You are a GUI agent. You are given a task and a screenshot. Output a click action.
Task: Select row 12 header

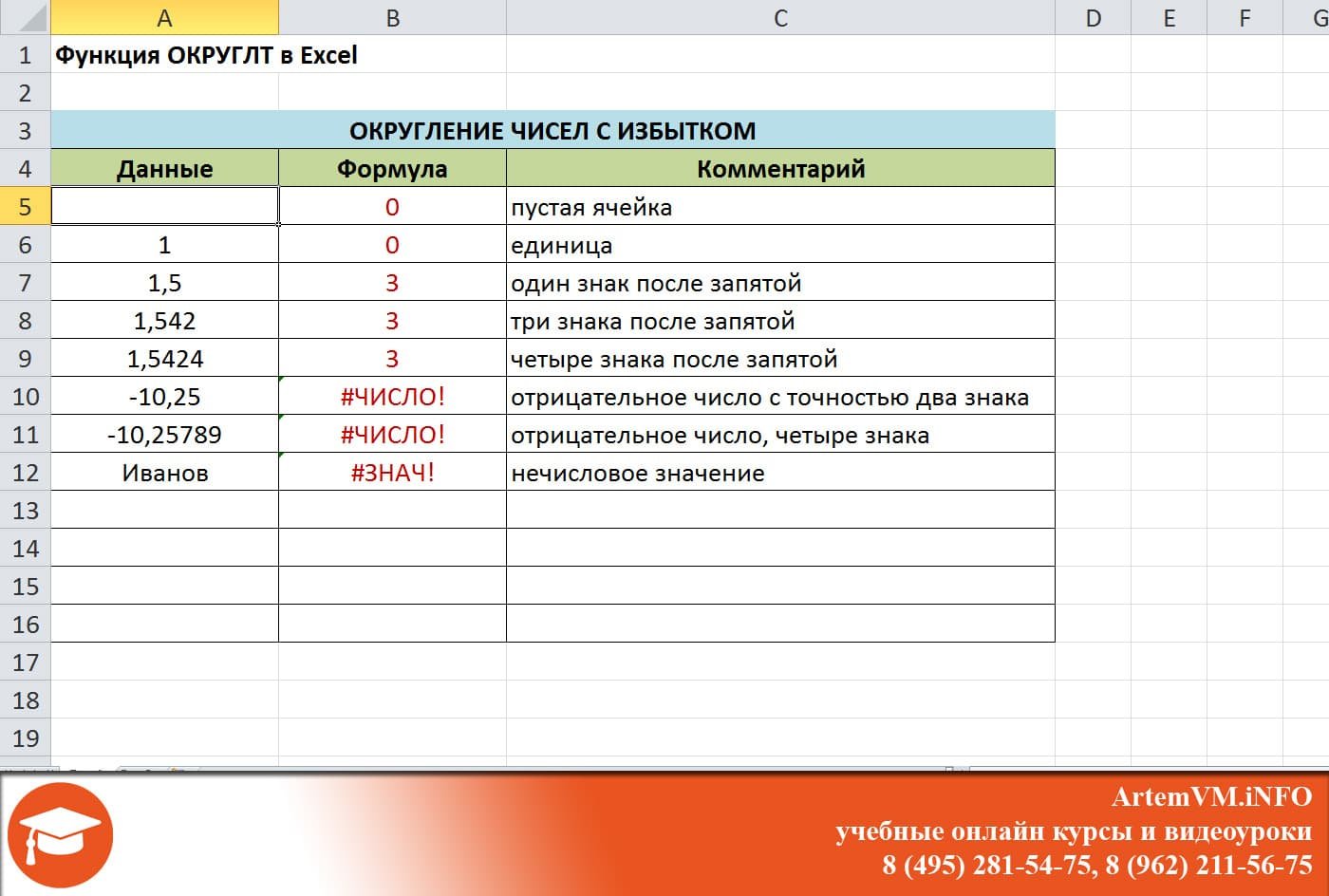[x=25, y=472]
